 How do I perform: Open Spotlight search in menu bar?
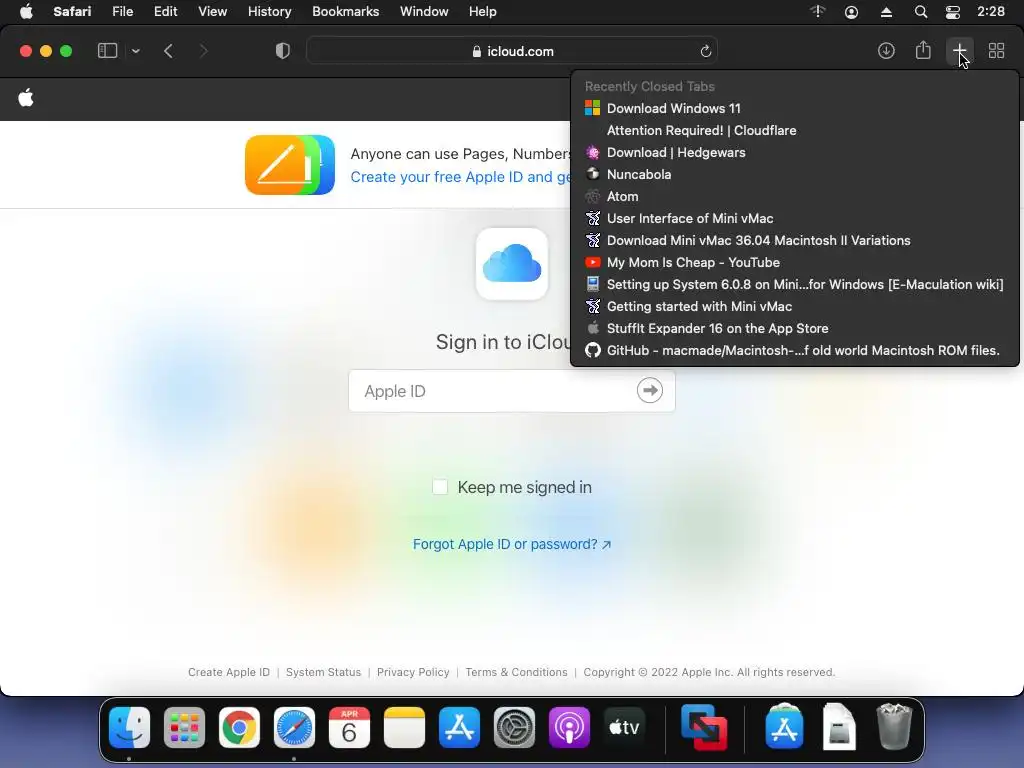pyautogui.click(x=921, y=12)
